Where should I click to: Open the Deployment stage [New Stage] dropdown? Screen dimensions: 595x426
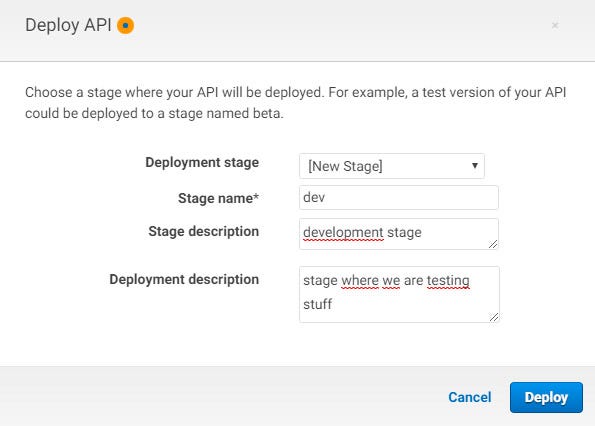pos(392,166)
